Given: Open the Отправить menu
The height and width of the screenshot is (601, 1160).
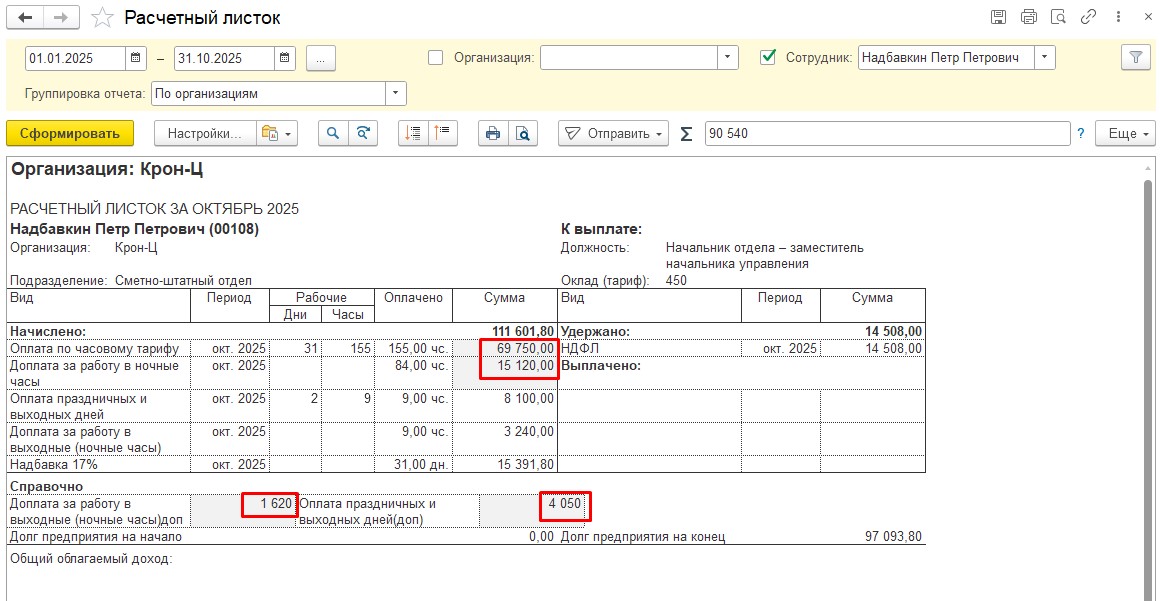Looking at the screenshot, I should point(613,133).
